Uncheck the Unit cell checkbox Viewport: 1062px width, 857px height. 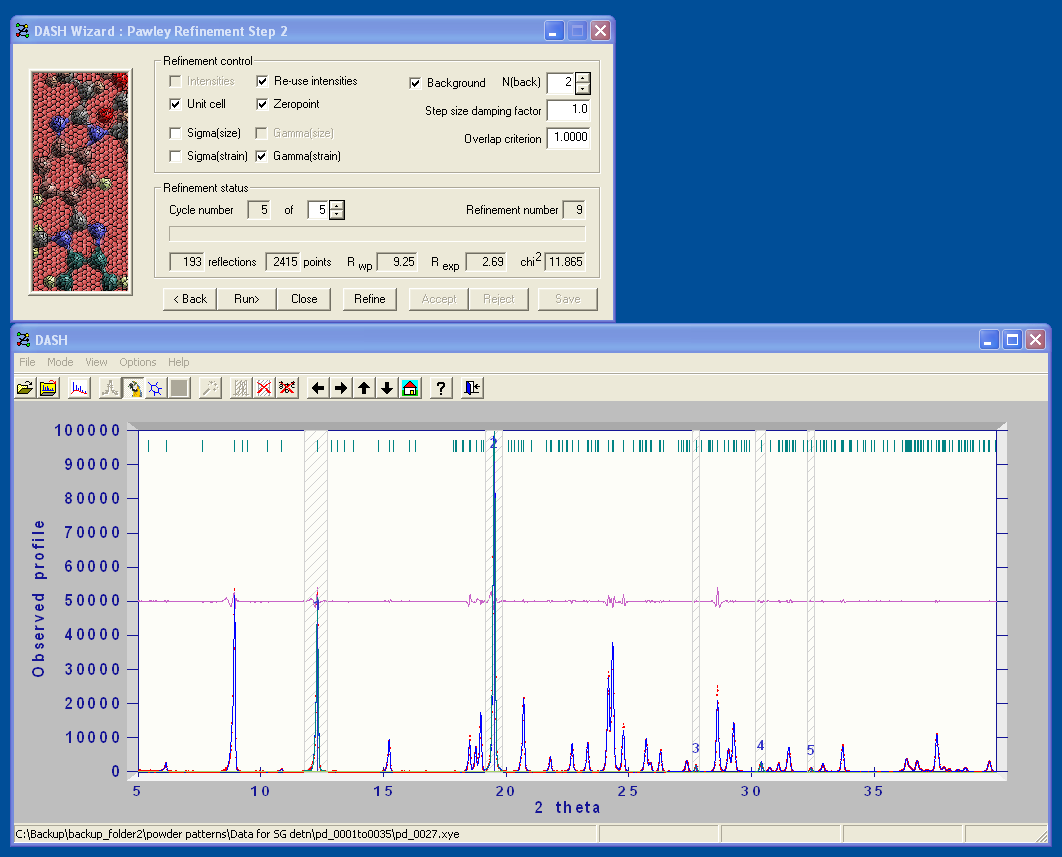(175, 104)
